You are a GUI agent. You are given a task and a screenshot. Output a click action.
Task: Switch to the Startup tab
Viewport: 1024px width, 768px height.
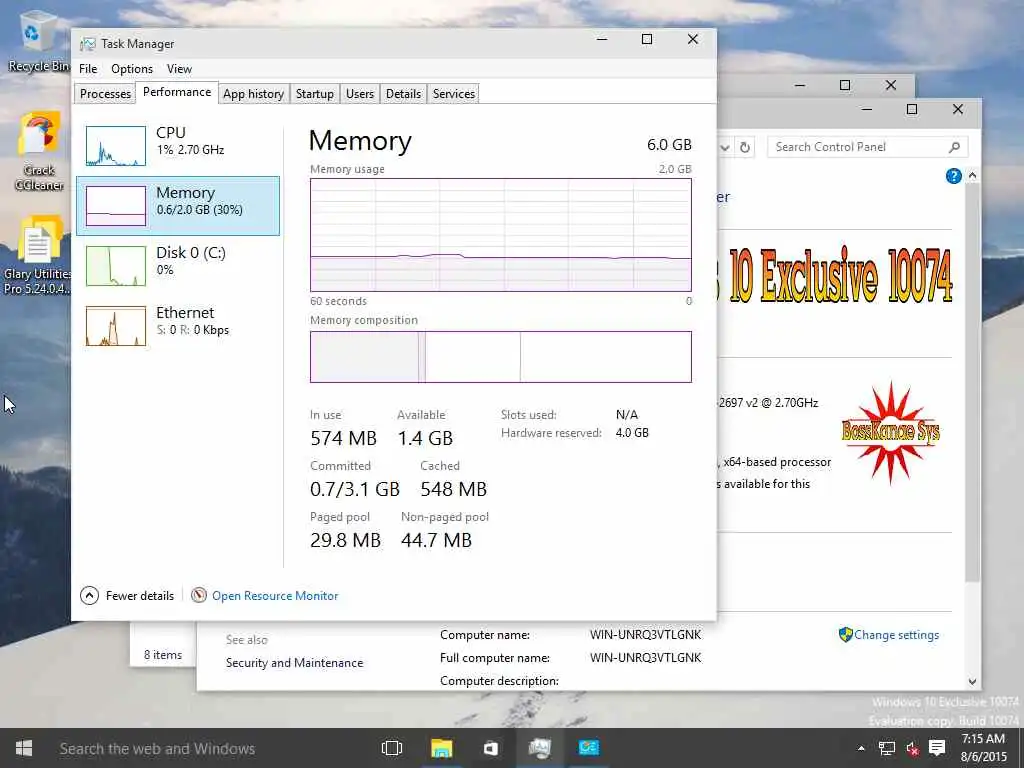pyautogui.click(x=315, y=94)
